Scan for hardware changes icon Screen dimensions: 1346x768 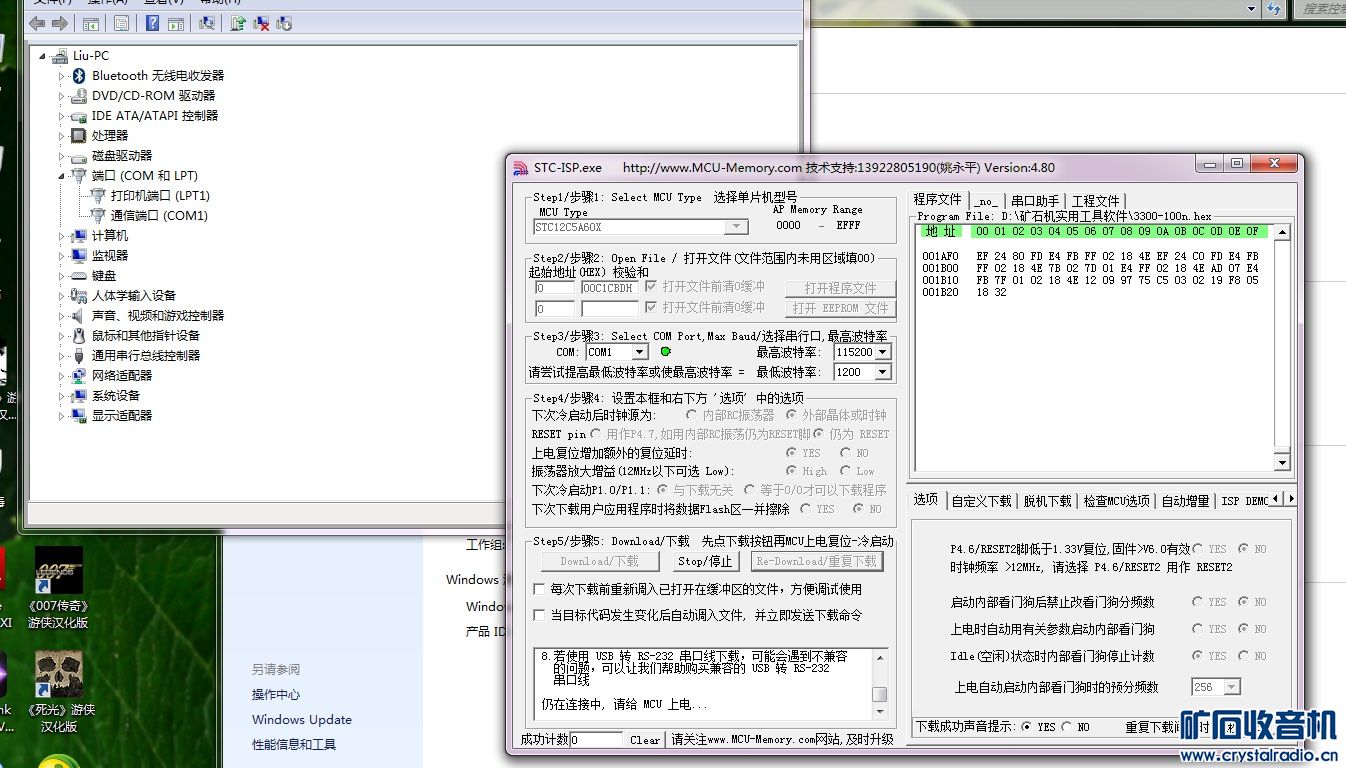click(x=207, y=23)
